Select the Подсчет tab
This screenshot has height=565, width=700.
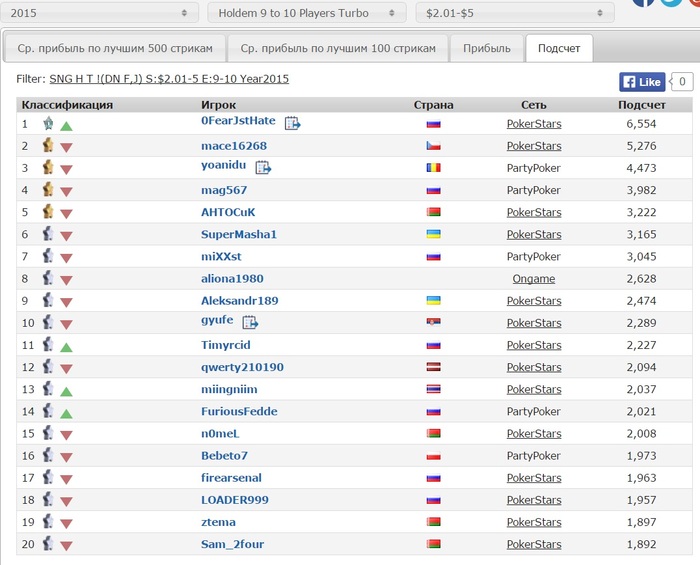click(559, 48)
